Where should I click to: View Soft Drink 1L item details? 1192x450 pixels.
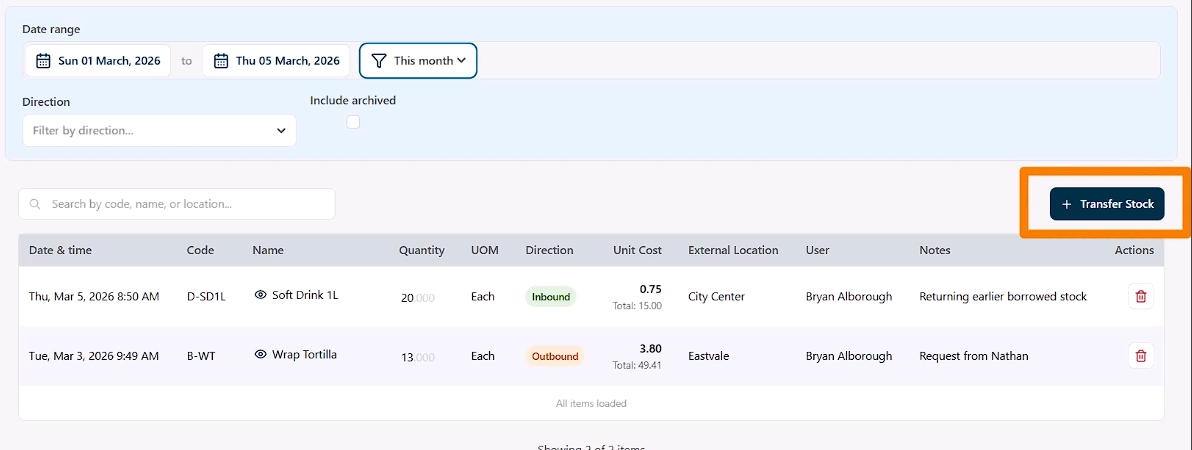(x=261, y=295)
